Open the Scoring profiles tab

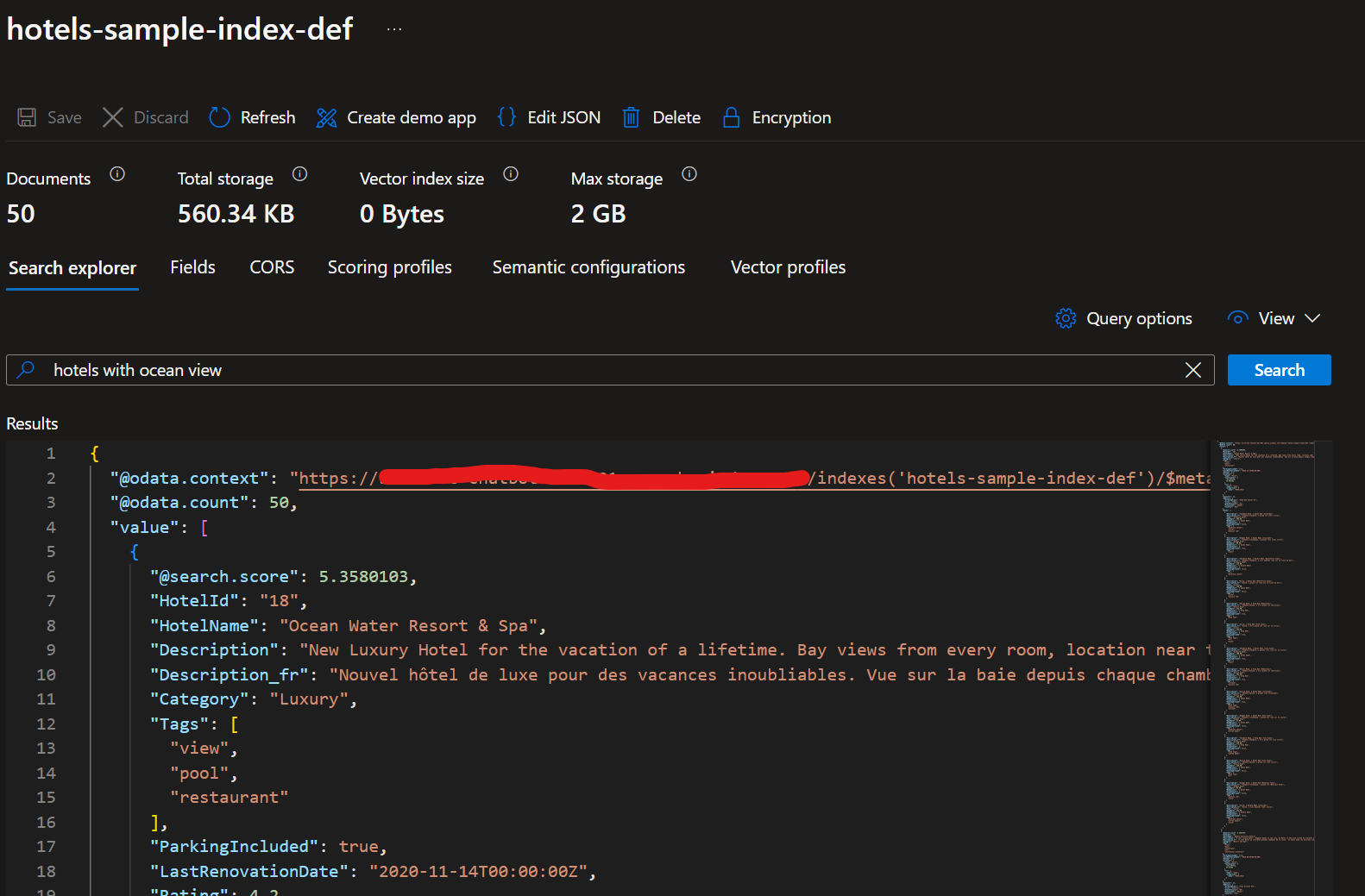(x=389, y=267)
